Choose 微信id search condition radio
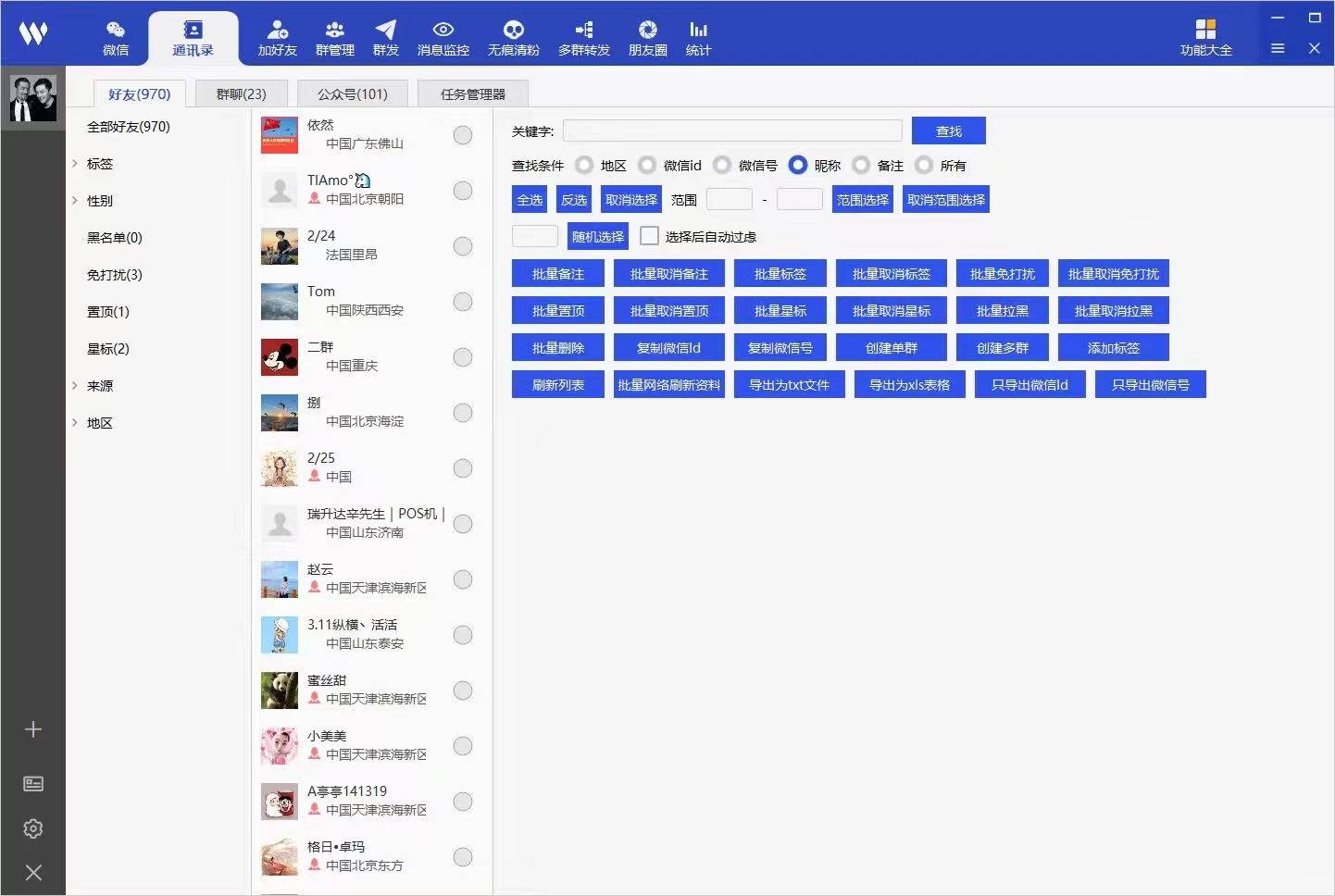This screenshot has width=1335, height=896. pos(647,165)
